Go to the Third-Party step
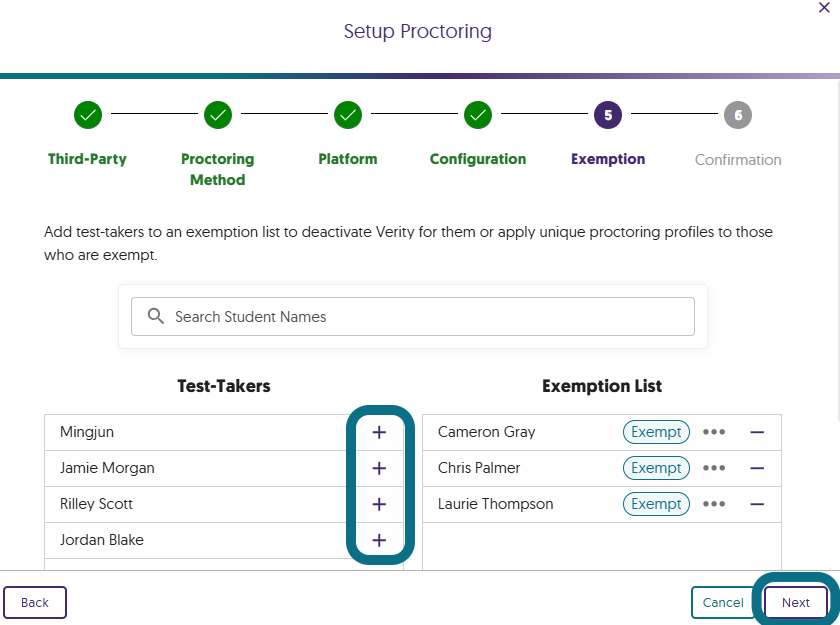This screenshot has width=840, height=625. (88, 115)
